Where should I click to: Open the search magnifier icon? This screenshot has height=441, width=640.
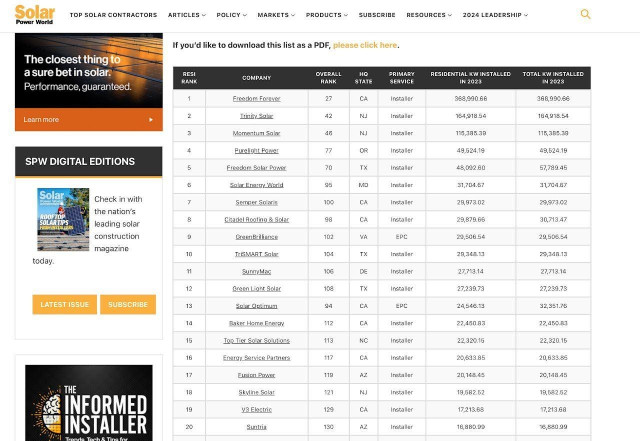[x=585, y=14]
